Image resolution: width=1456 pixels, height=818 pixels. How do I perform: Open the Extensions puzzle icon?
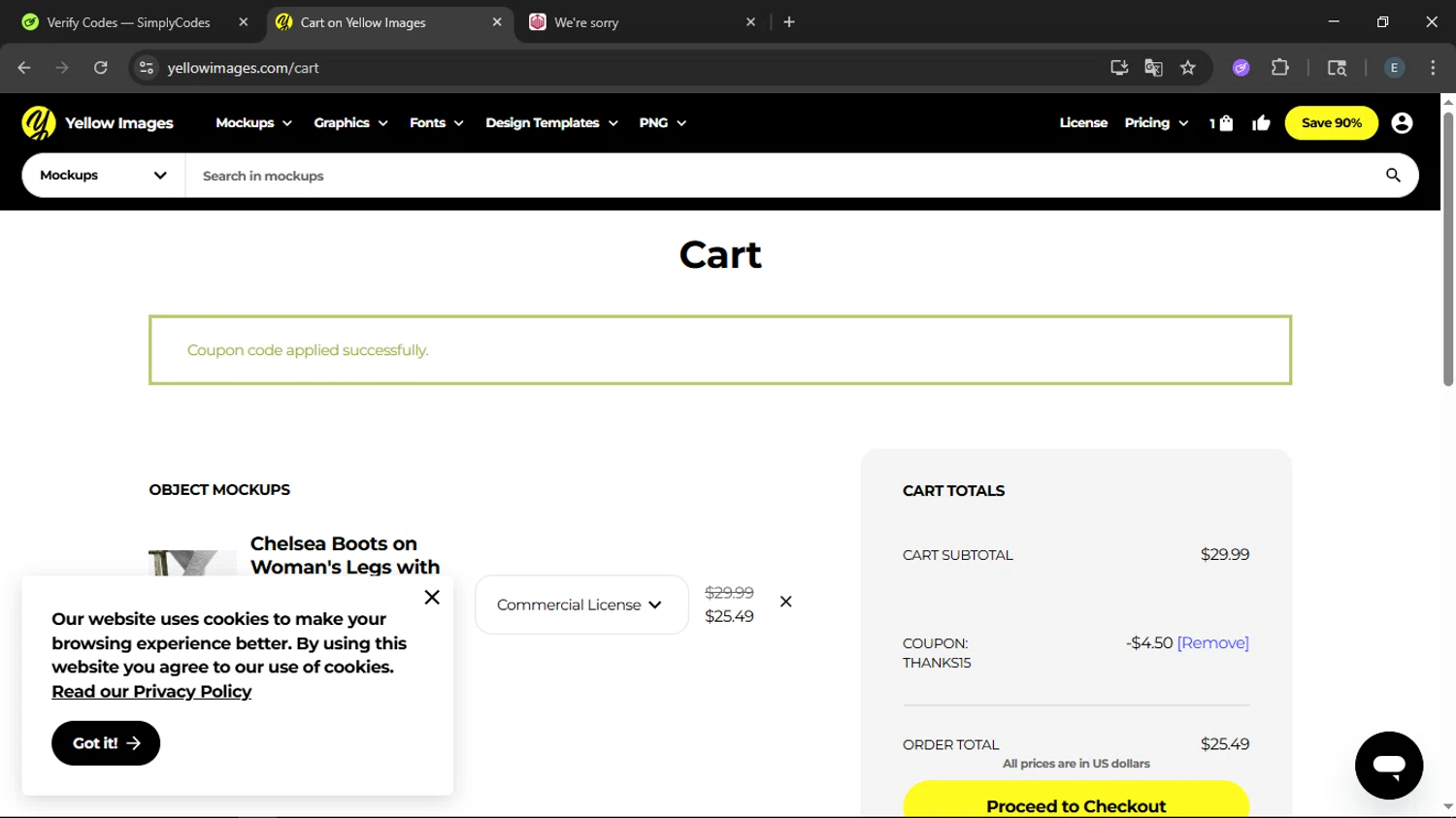pyautogui.click(x=1280, y=68)
